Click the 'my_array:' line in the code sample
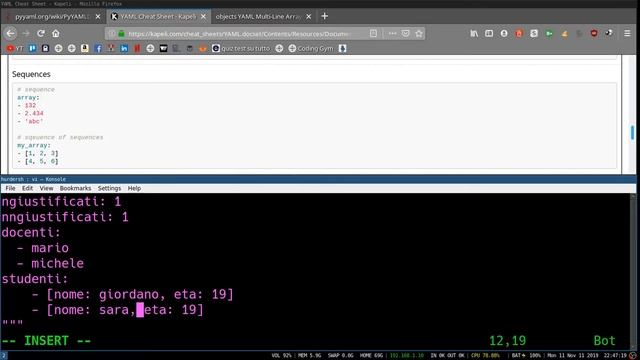 pos(34,145)
